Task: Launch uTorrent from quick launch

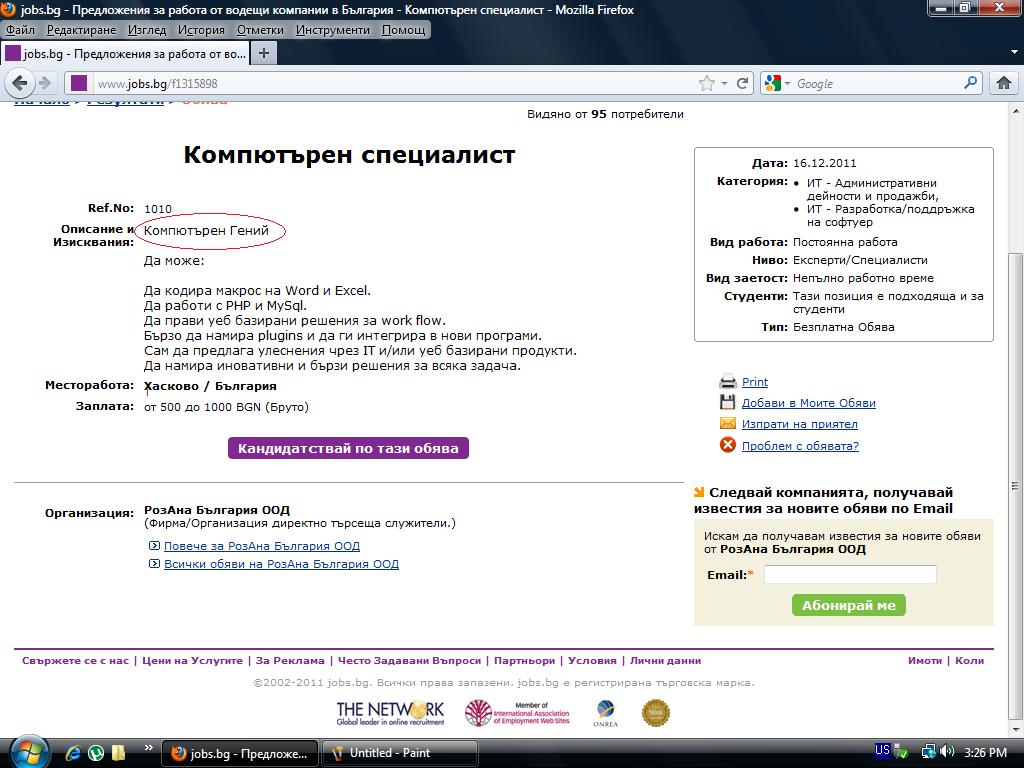Action: [x=95, y=753]
